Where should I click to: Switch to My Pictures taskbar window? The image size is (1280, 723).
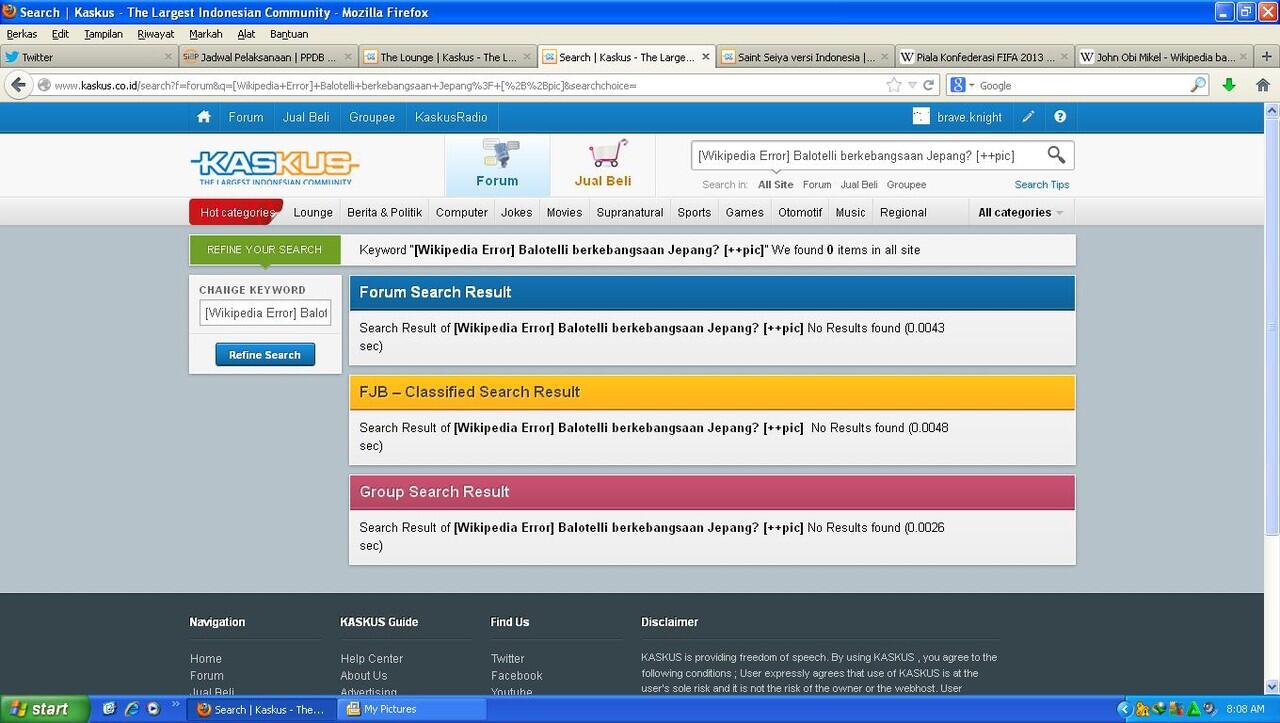tap(411, 709)
